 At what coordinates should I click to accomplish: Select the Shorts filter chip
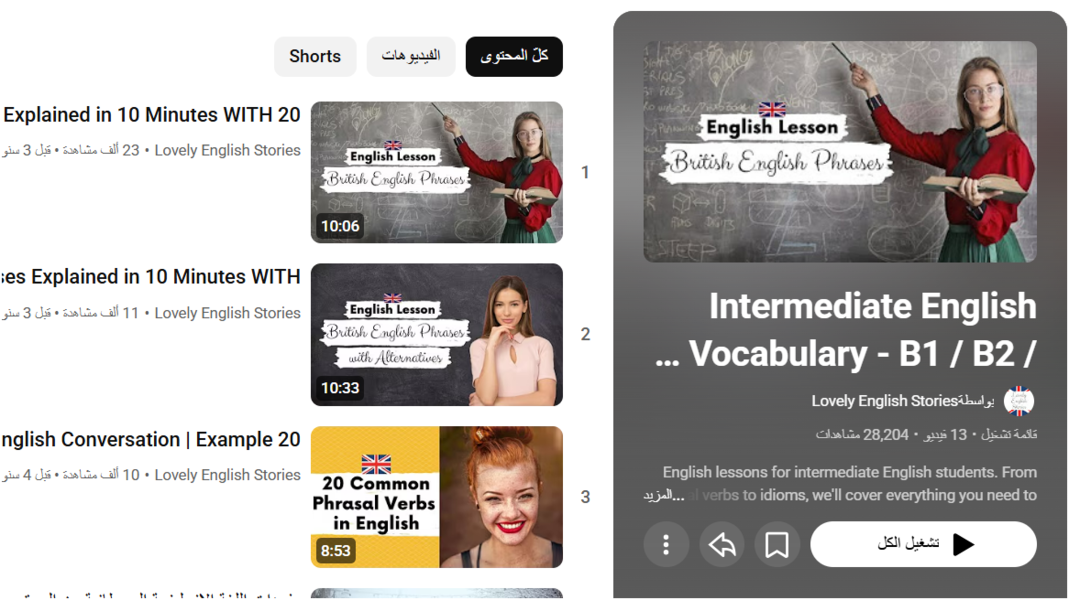tap(315, 57)
